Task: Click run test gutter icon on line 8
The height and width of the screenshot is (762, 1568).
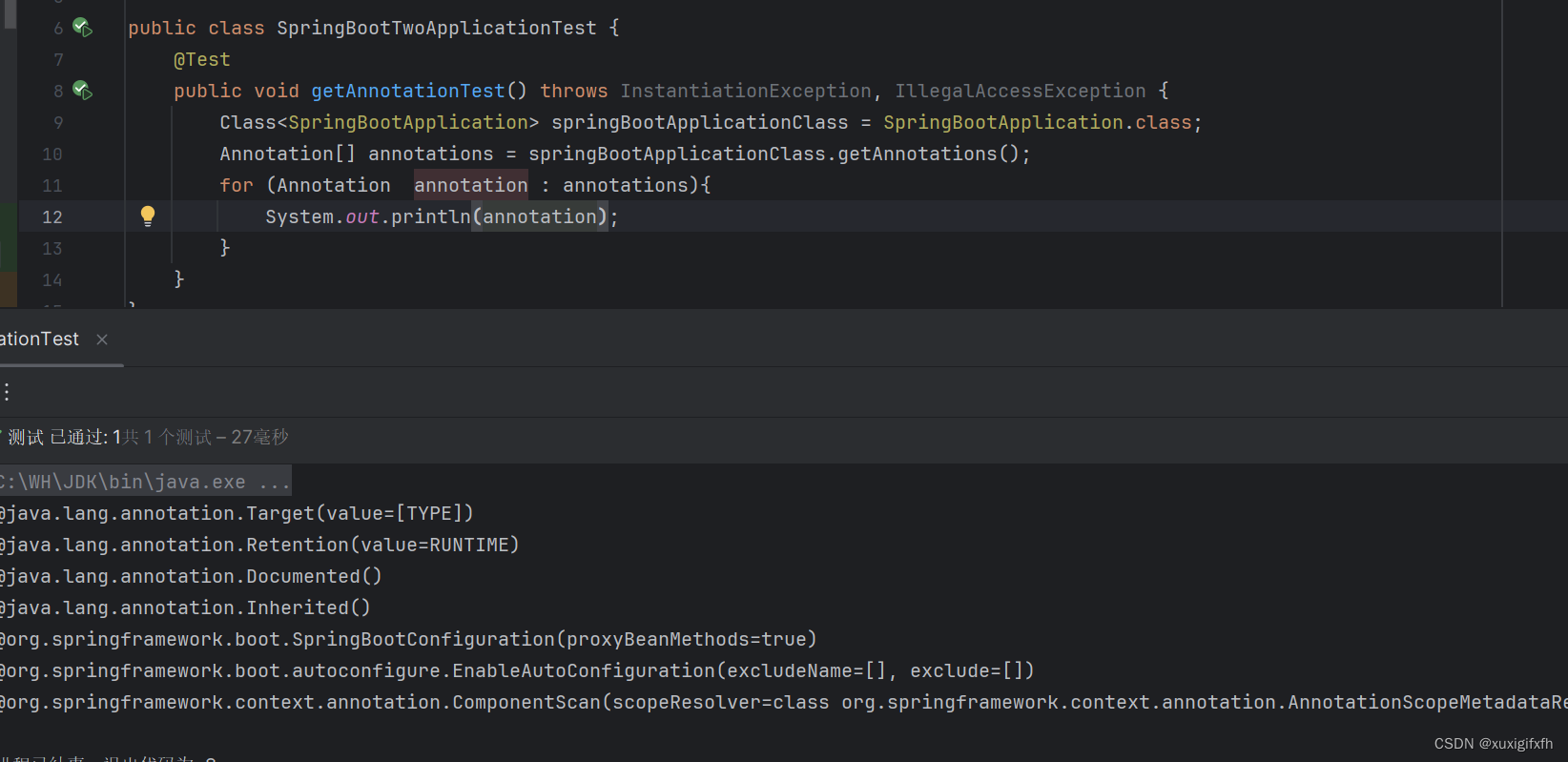Action: point(83,91)
